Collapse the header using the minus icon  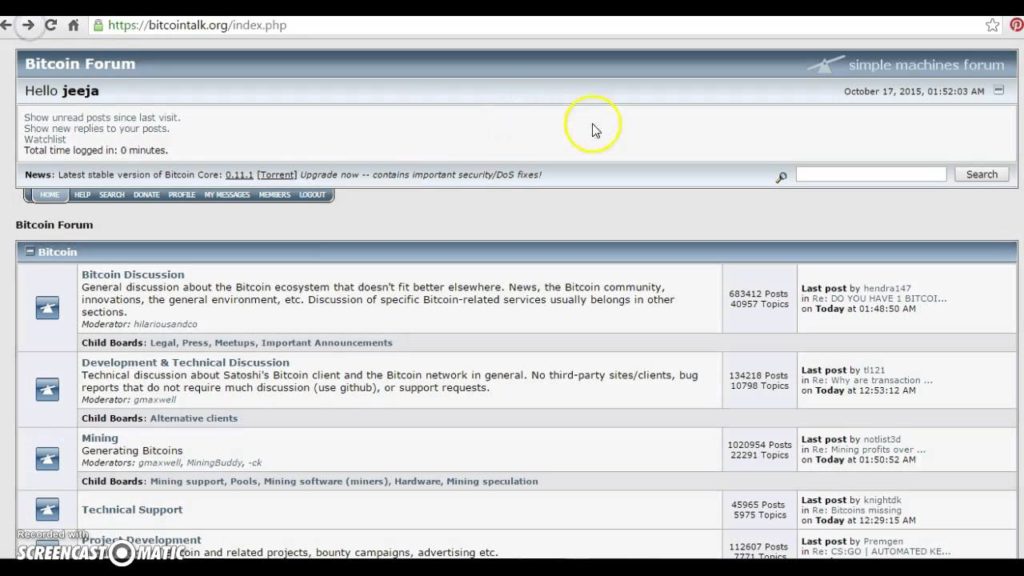(999, 90)
